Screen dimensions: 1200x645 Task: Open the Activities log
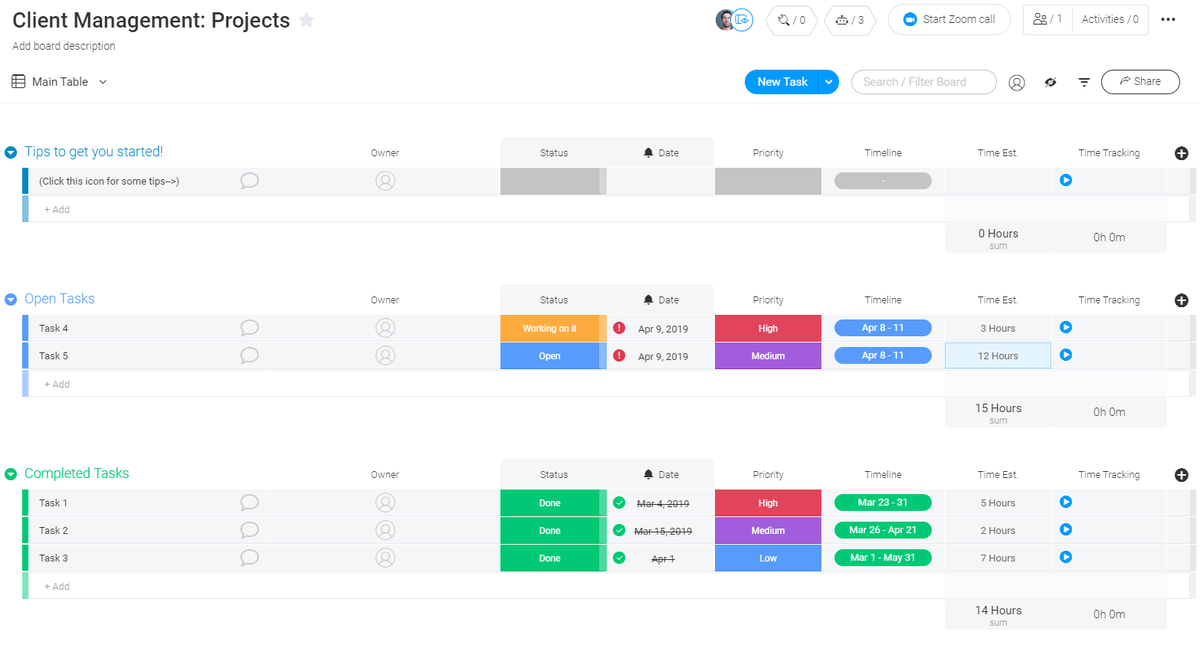[x=1109, y=20]
